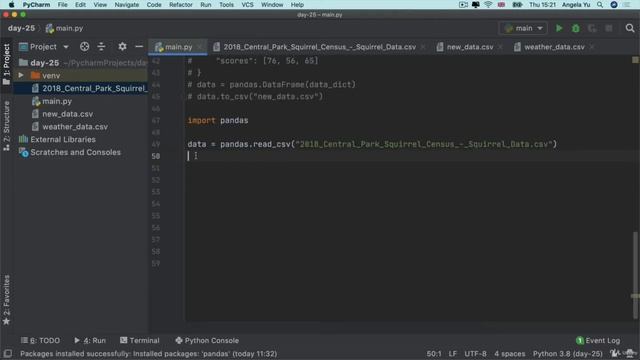
Task: Open the Structure side tool window
Action: [7, 126]
